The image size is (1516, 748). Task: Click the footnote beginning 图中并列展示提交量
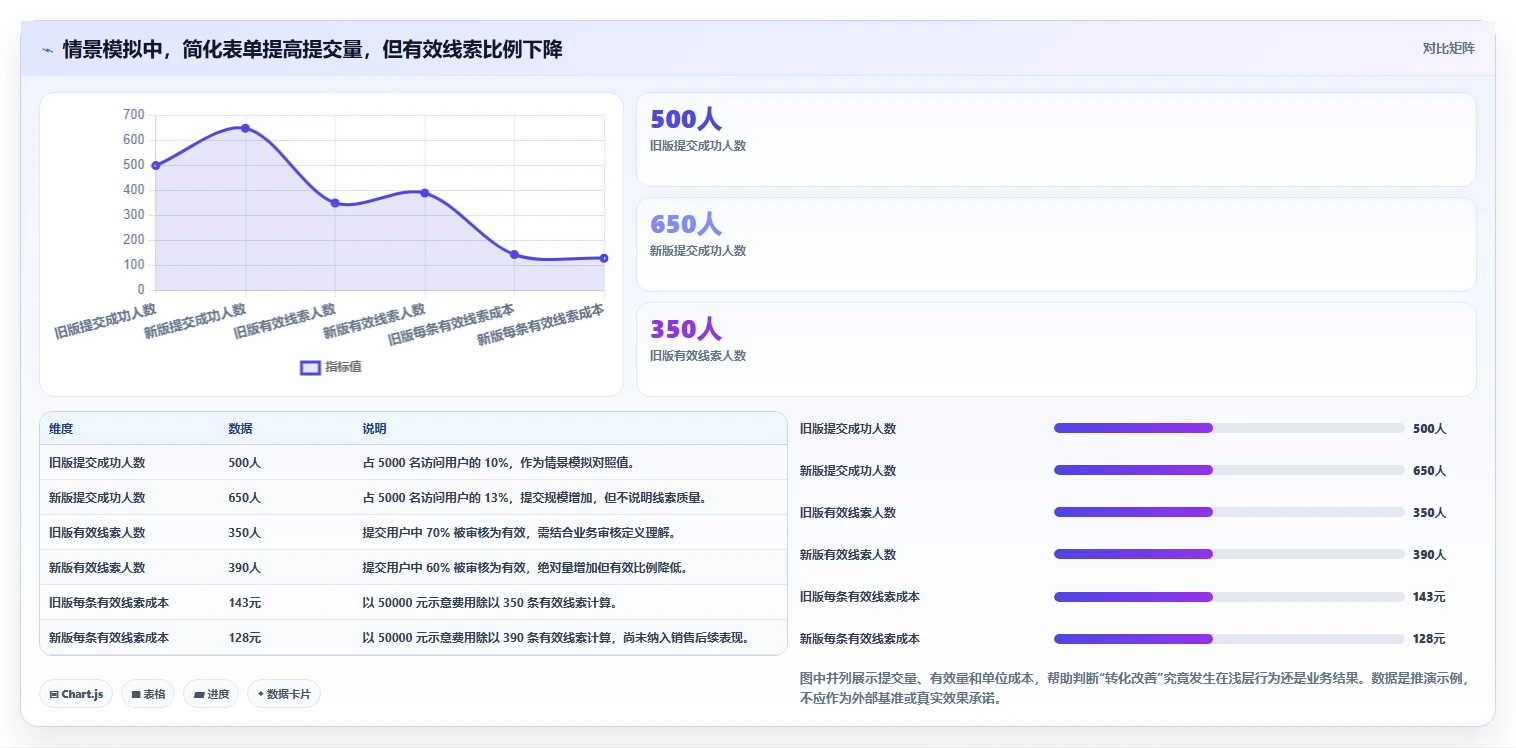coord(1134,688)
